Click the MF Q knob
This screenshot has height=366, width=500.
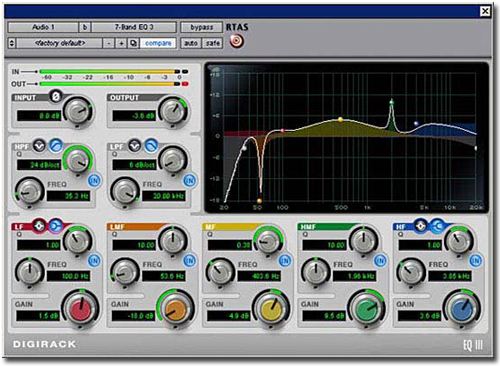(268, 241)
